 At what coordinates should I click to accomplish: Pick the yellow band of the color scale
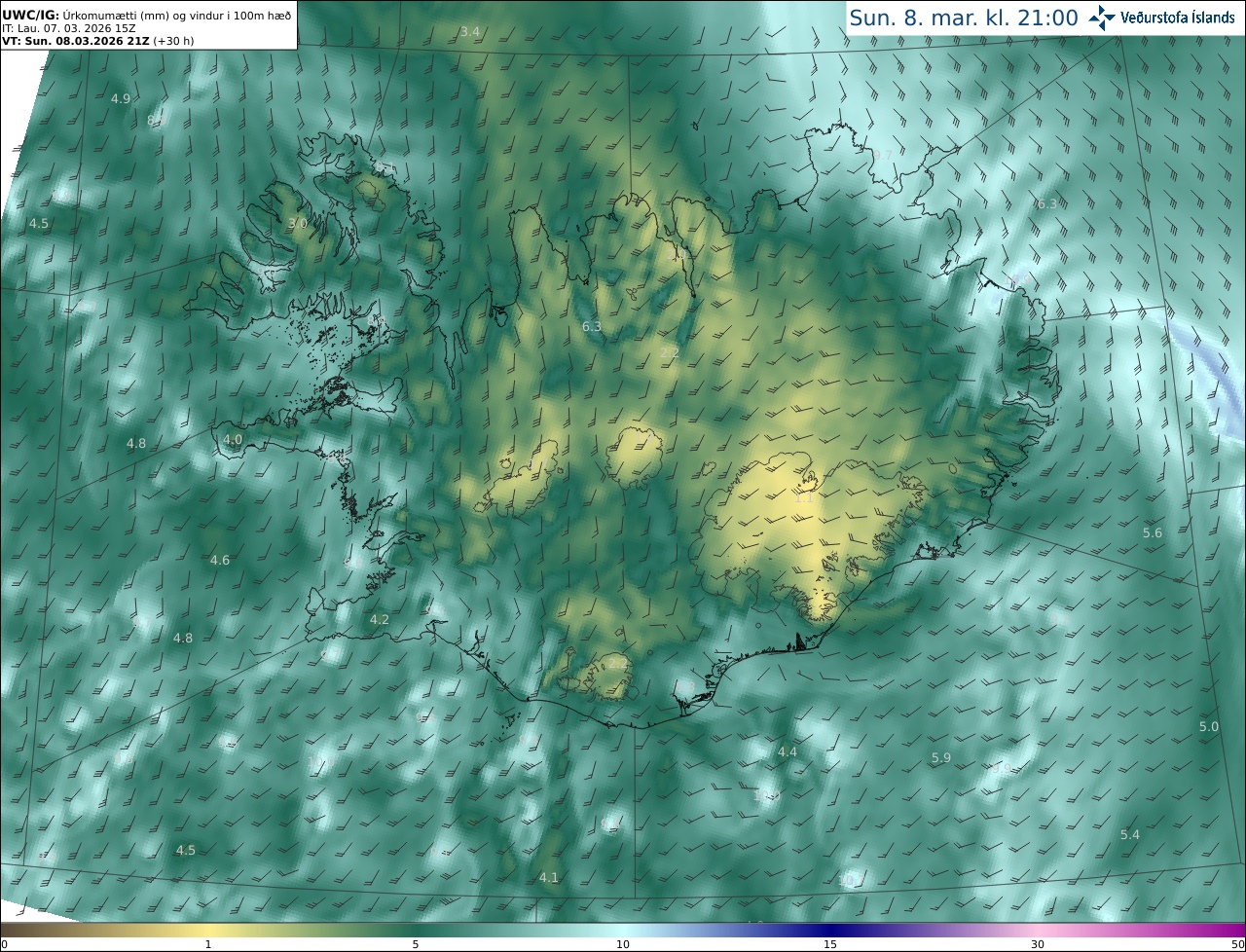click(x=208, y=930)
